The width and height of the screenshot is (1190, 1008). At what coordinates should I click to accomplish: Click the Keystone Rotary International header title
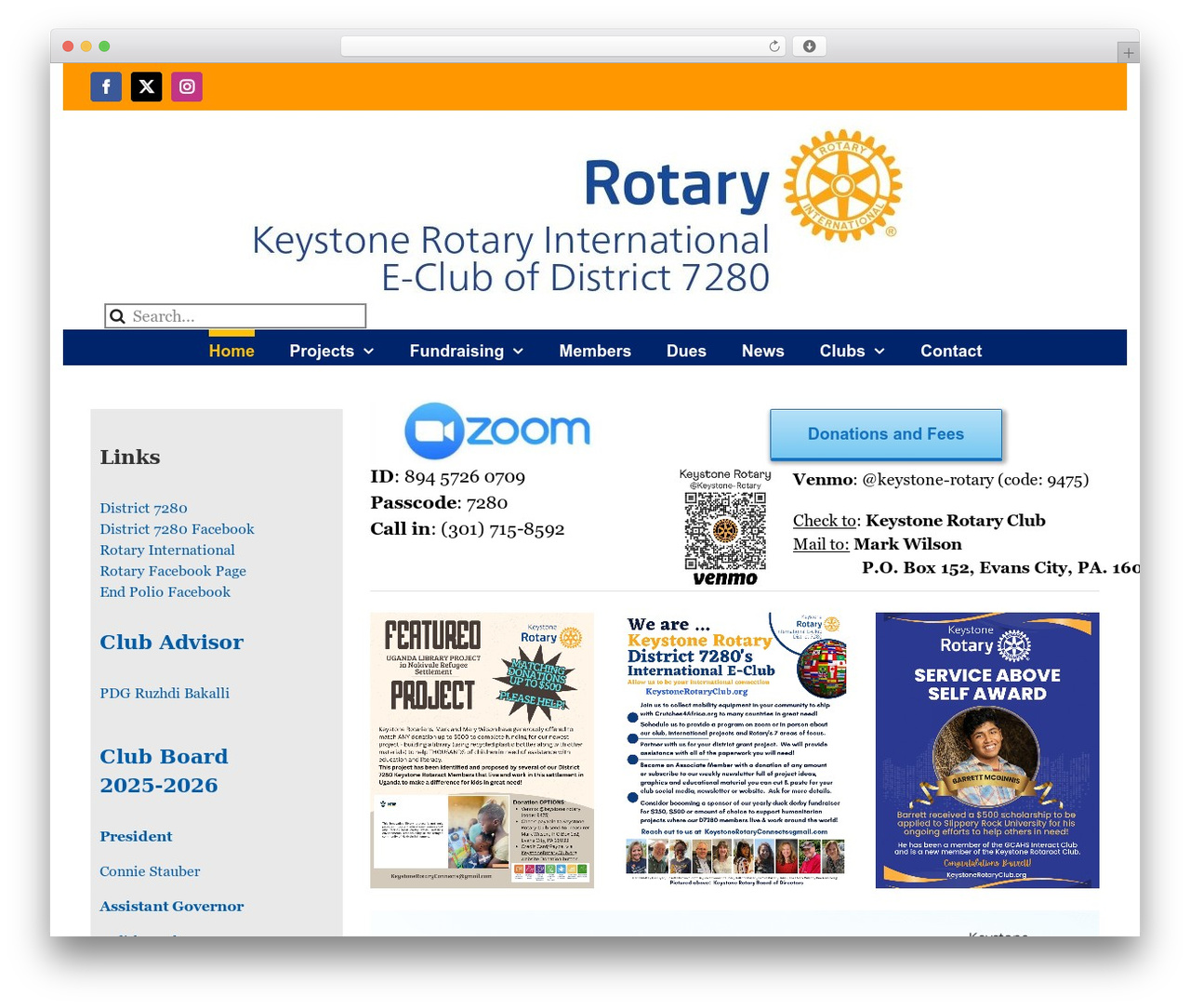[510, 258]
